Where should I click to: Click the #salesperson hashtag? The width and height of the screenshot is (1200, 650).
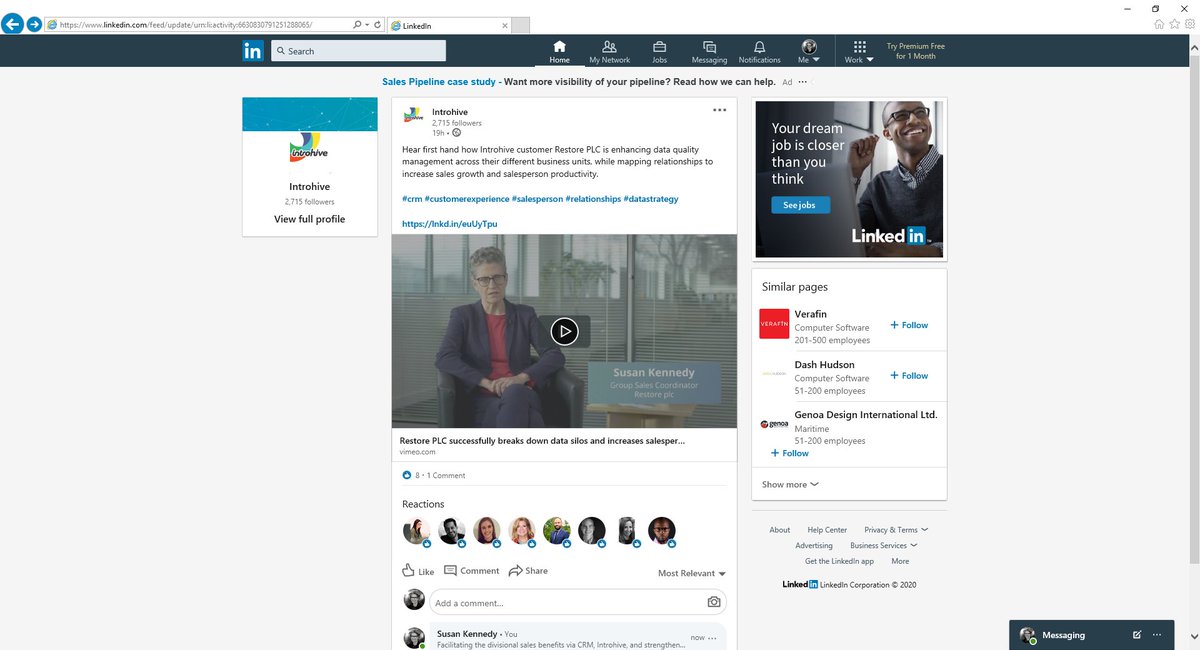click(x=537, y=199)
